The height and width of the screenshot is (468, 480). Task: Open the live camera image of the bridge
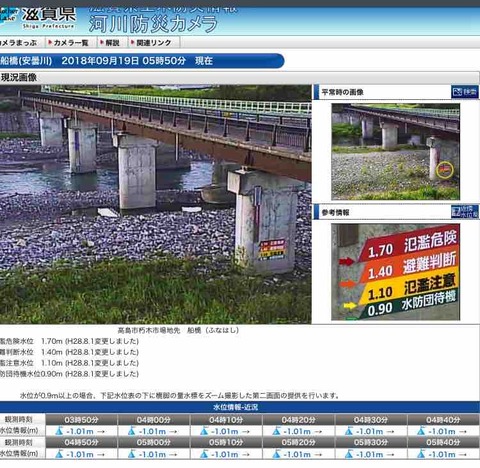155,204
